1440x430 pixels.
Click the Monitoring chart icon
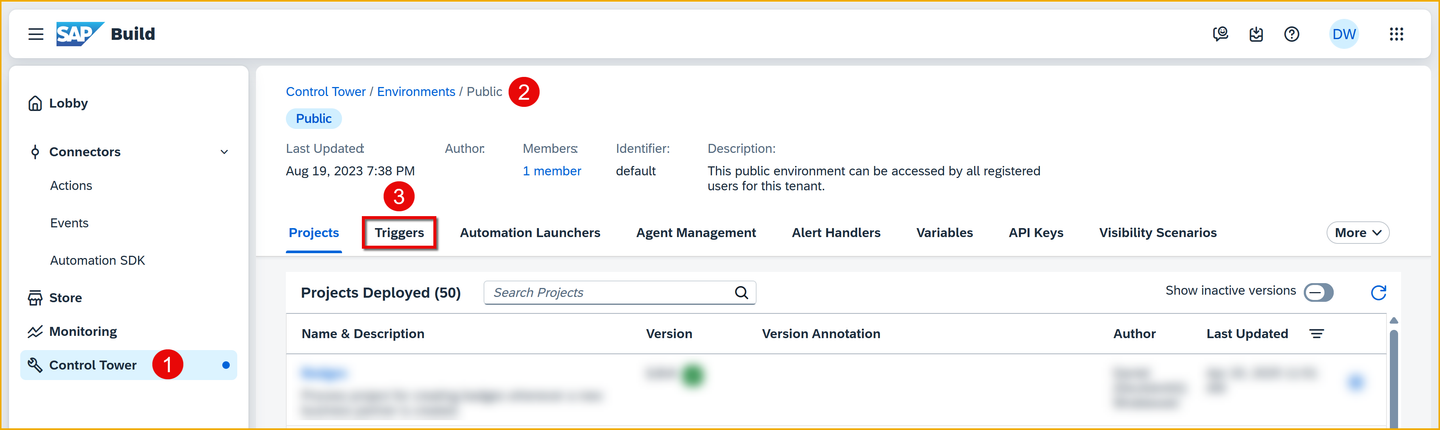[35, 331]
